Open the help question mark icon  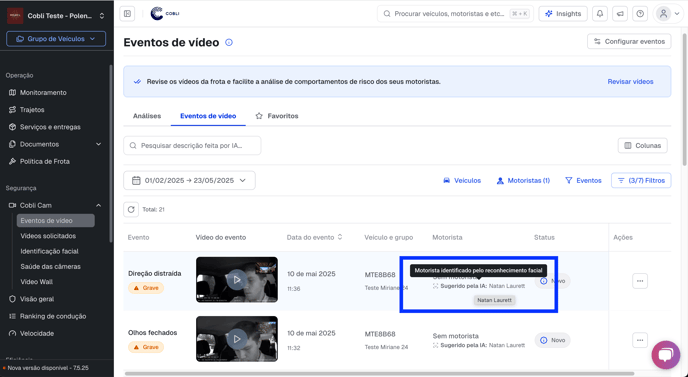[640, 14]
